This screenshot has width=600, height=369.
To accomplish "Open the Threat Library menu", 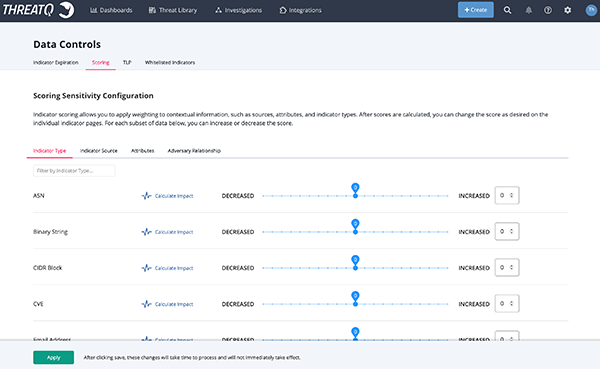I will (173, 10).
